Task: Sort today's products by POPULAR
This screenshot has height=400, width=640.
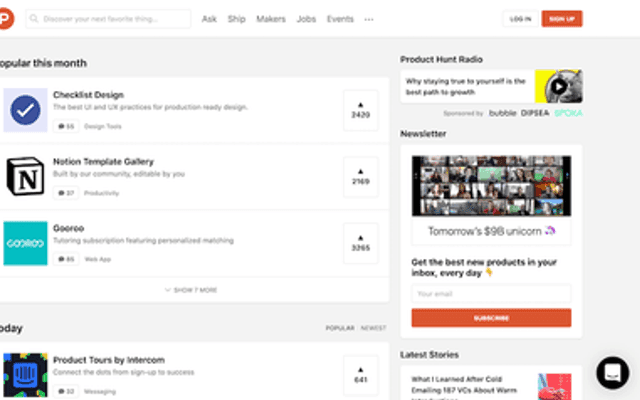Action: [x=340, y=328]
